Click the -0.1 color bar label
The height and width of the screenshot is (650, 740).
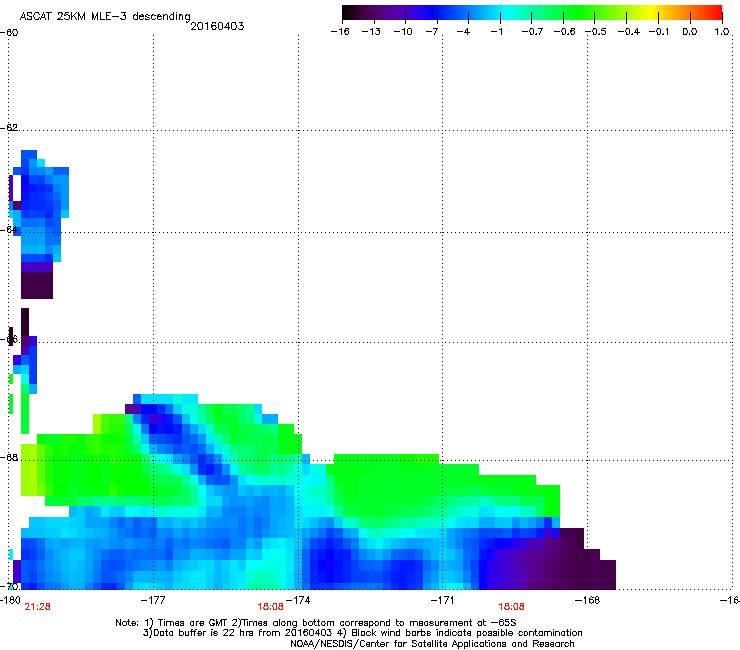pyautogui.click(x=659, y=32)
